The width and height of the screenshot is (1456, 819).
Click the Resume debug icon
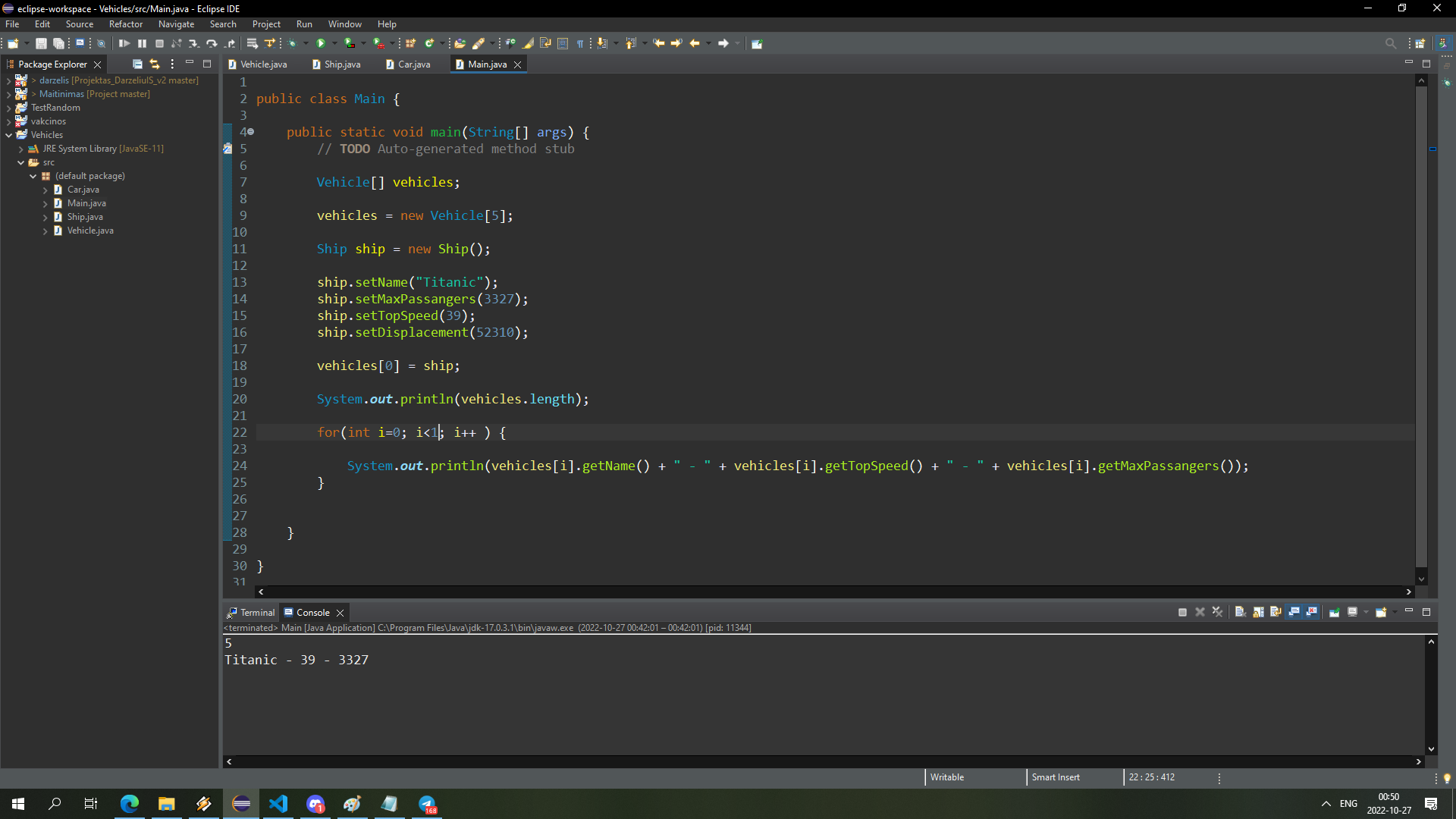[124, 43]
